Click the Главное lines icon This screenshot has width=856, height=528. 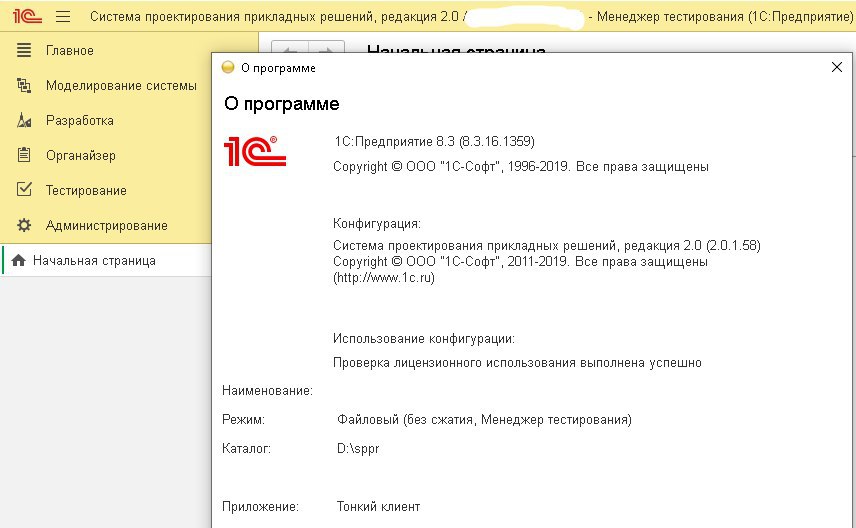pos(23,50)
